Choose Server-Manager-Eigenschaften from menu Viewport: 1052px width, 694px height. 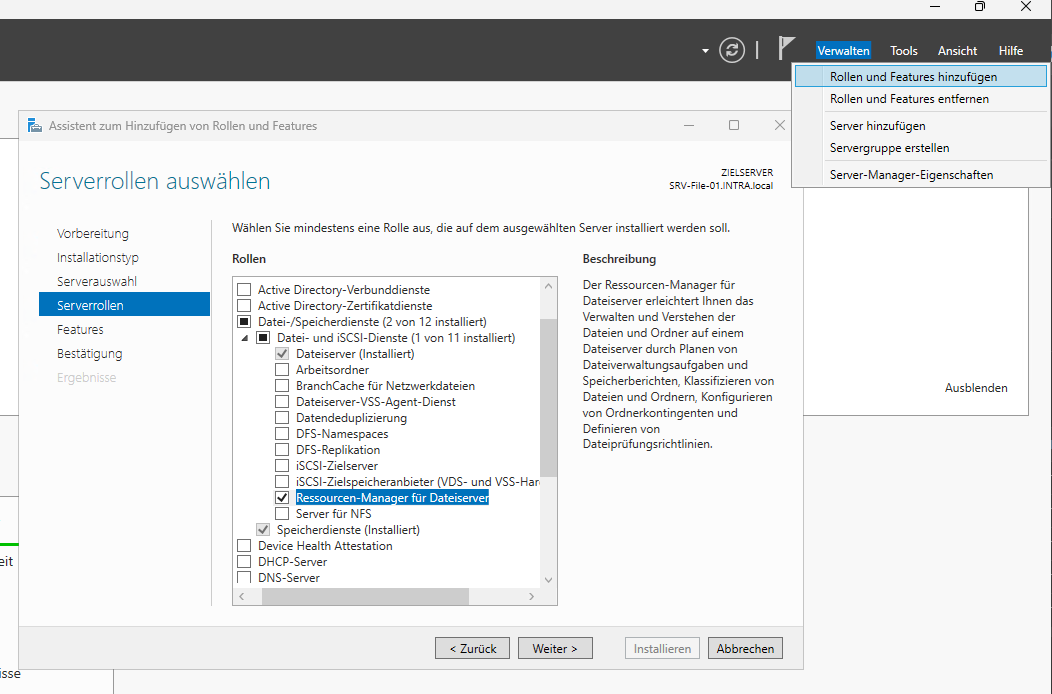[911, 175]
